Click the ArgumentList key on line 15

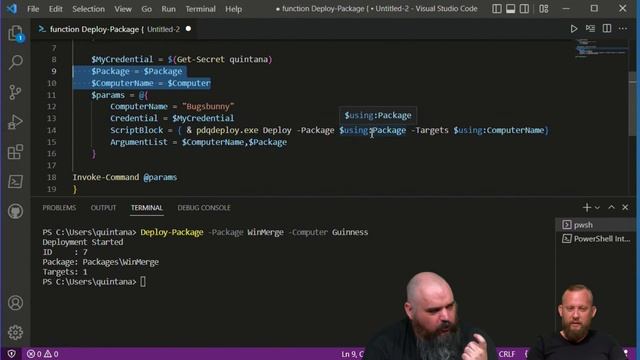click(139, 142)
